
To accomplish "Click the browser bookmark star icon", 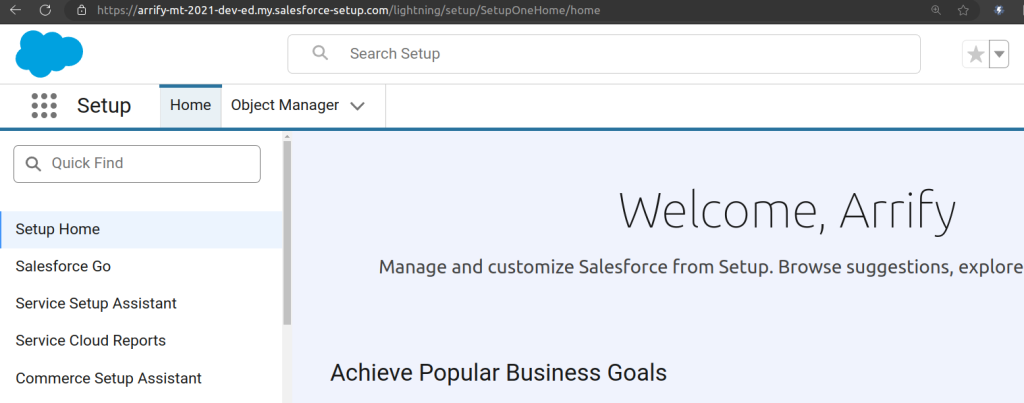I will coord(963,10).
